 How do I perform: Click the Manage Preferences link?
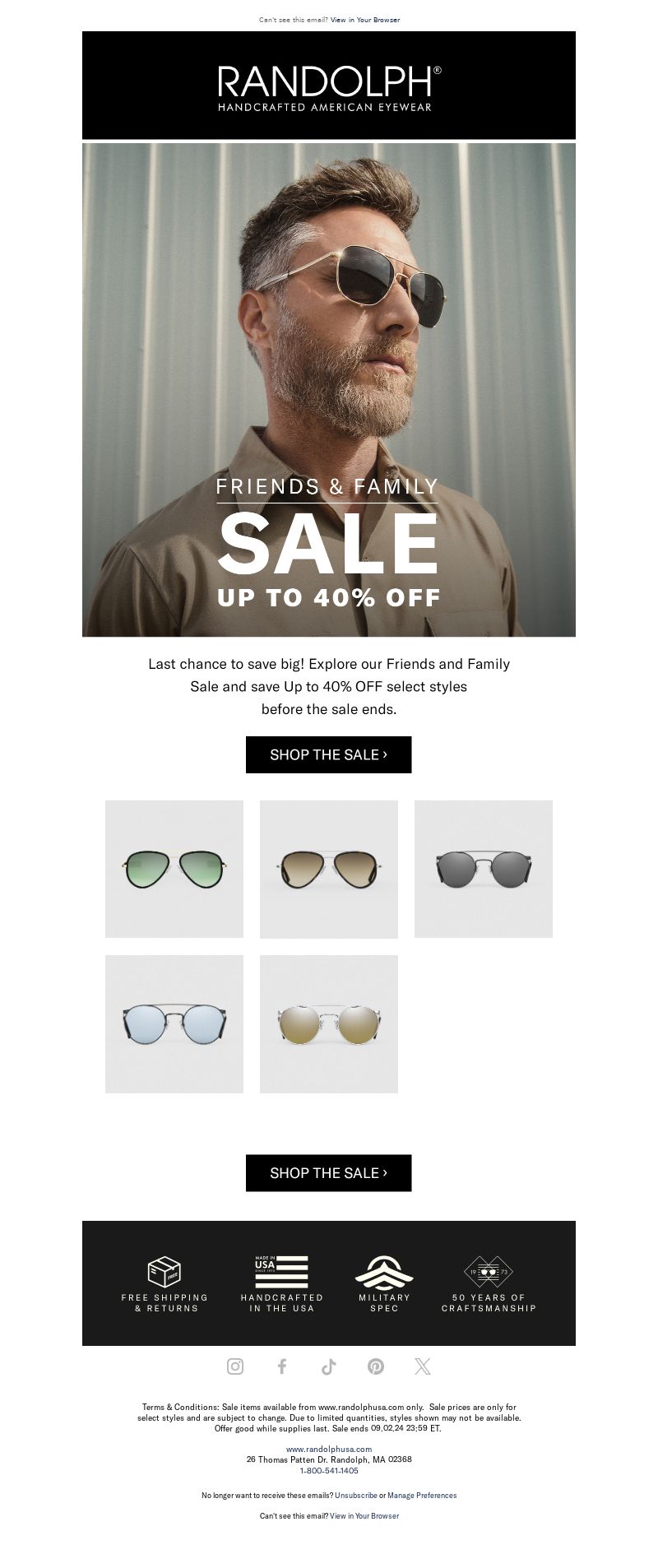422,1496
